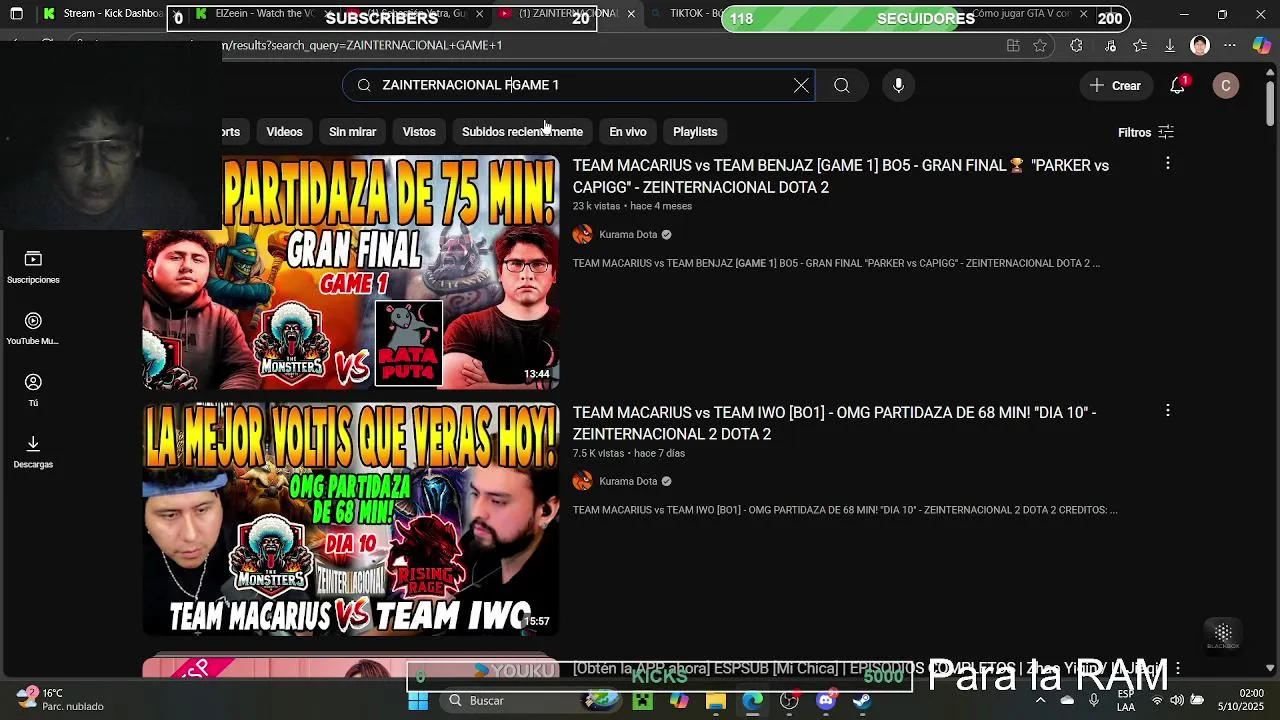Open TEAM MACARIUS vs TEAM IWO video title
The image size is (1280, 720).
pos(834,423)
